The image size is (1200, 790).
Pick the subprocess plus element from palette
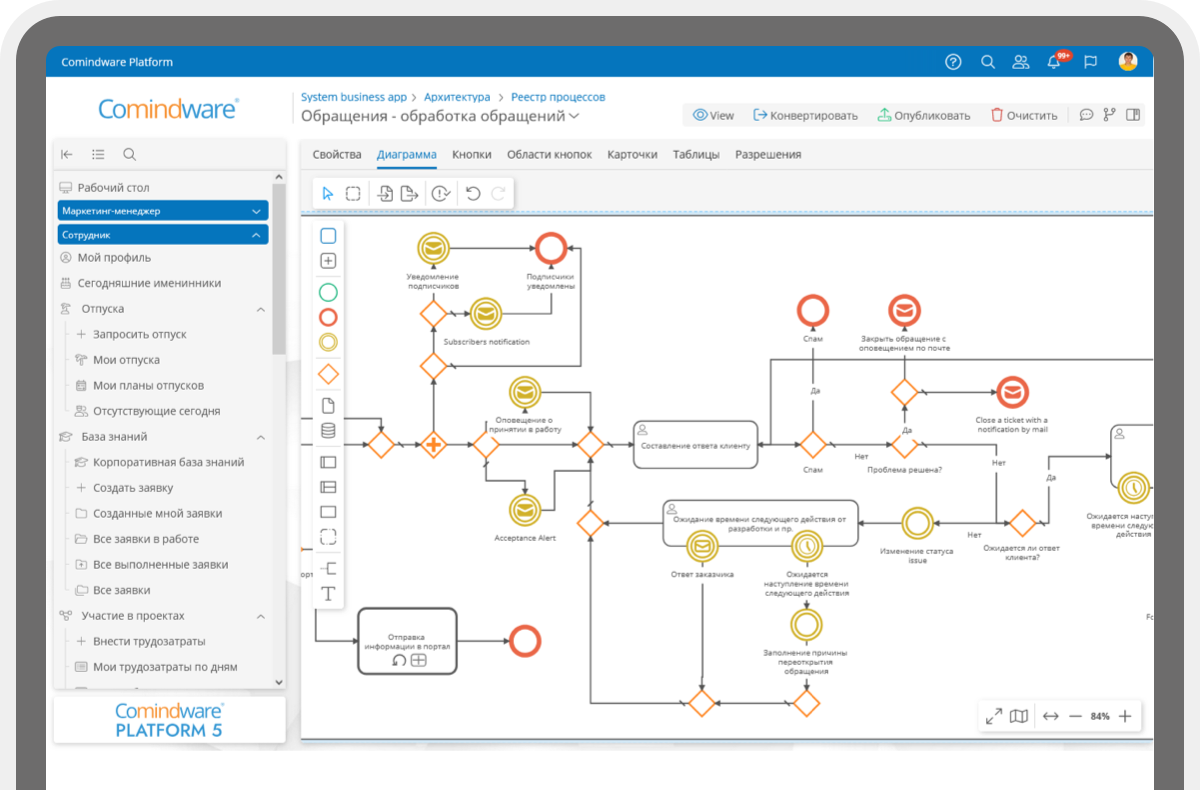(x=328, y=261)
